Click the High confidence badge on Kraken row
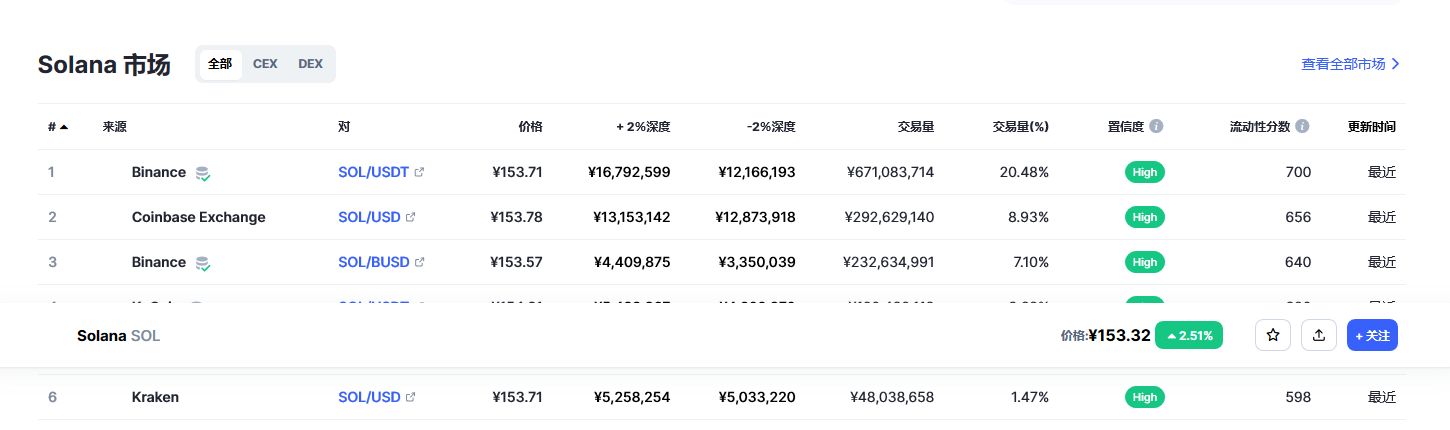 [1145, 397]
